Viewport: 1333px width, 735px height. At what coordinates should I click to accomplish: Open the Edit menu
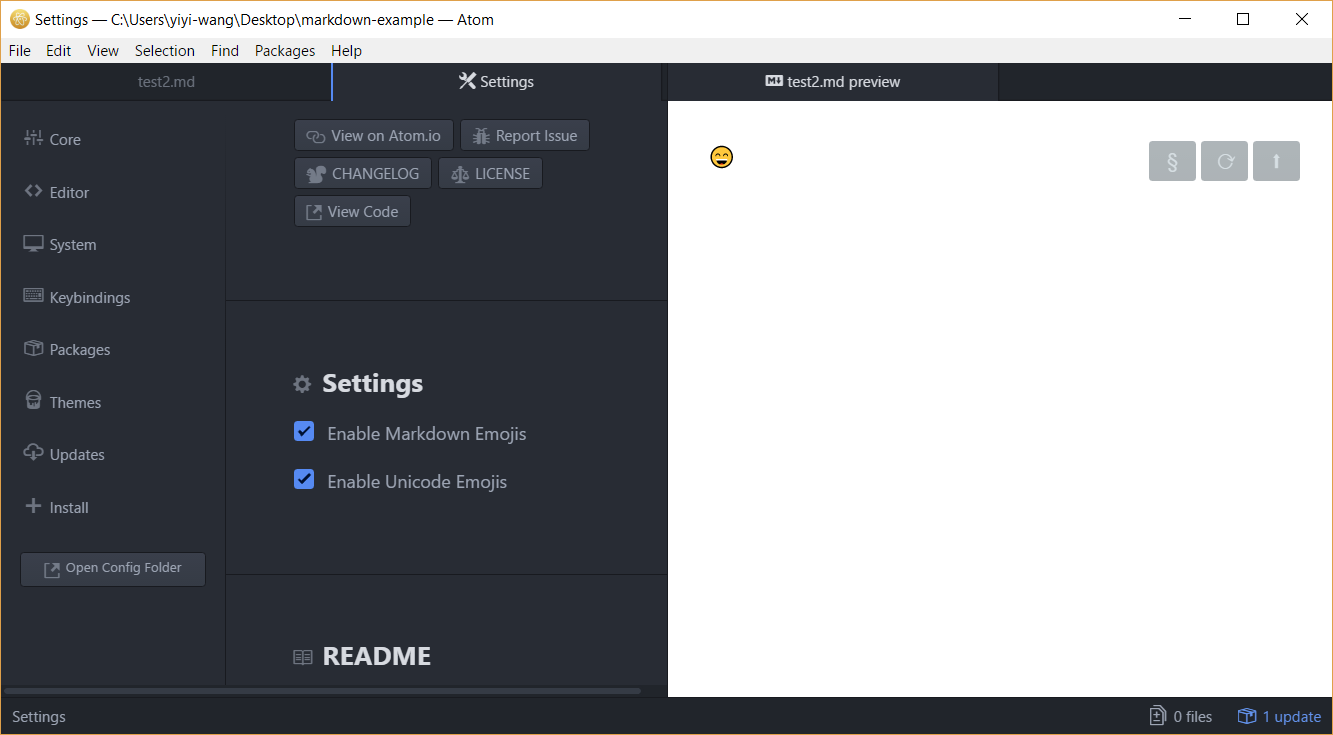click(x=59, y=50)
